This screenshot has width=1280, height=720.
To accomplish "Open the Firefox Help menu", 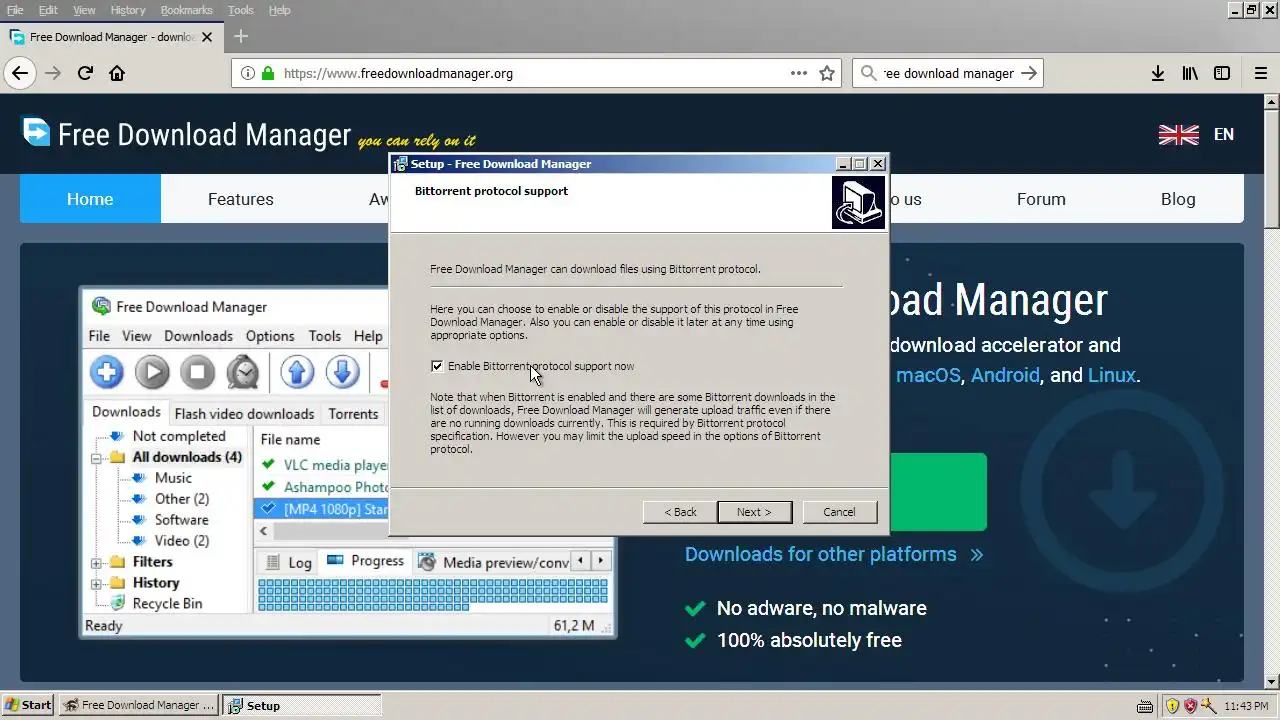I will point(280,10).
